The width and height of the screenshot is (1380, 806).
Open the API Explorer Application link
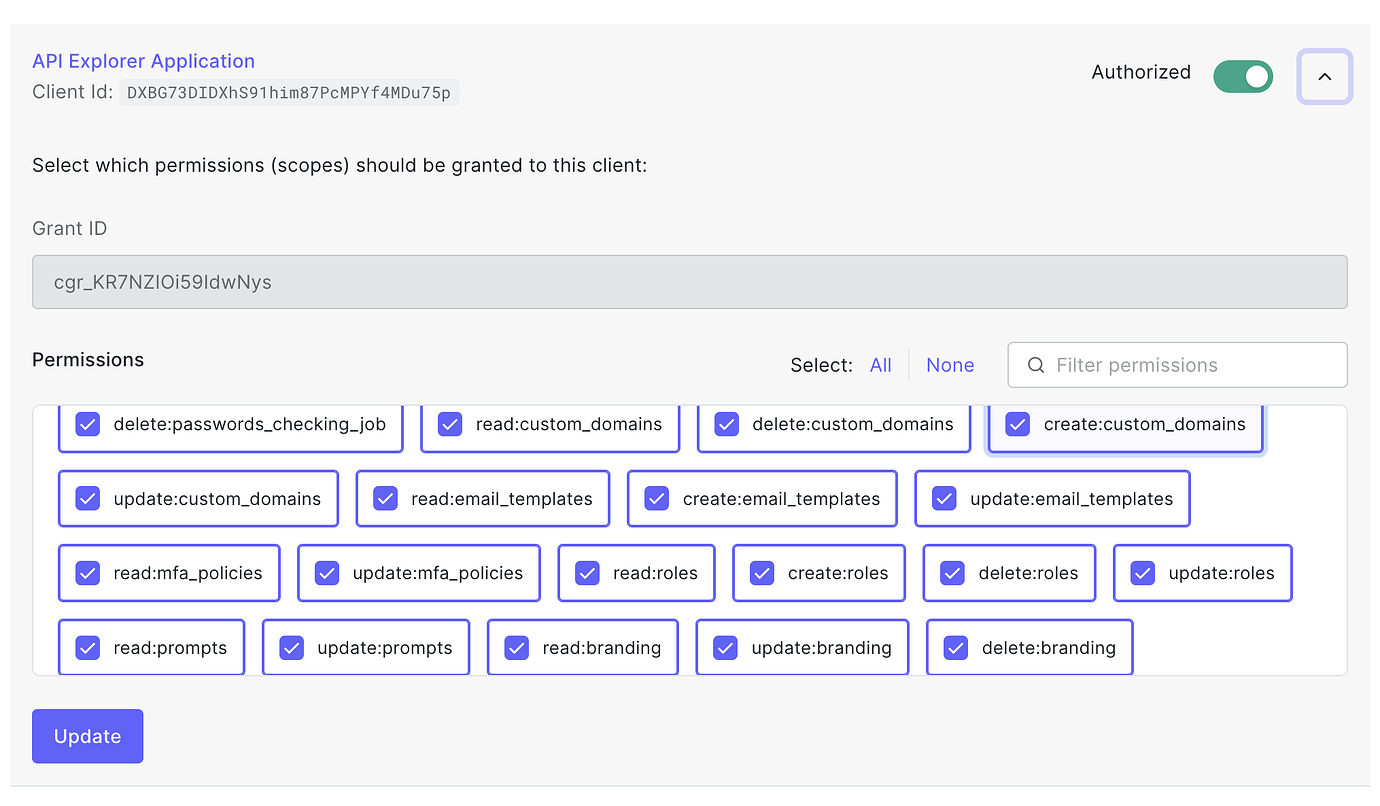[142, 61]
